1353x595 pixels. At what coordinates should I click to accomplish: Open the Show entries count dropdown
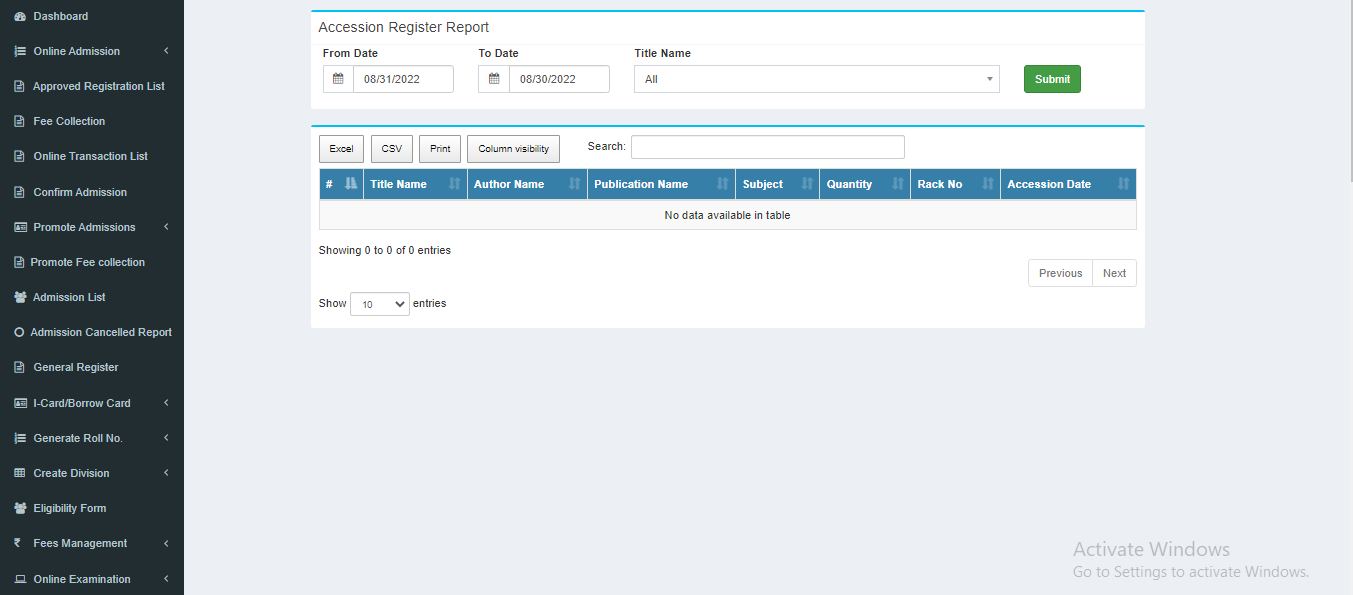(x=379, y=304)
